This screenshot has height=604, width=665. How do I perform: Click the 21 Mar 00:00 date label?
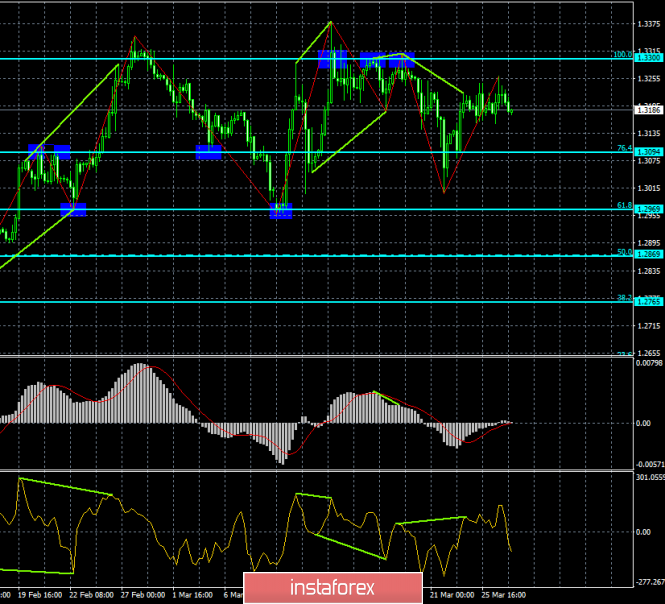pyautogui.click(x=449, y=593)
